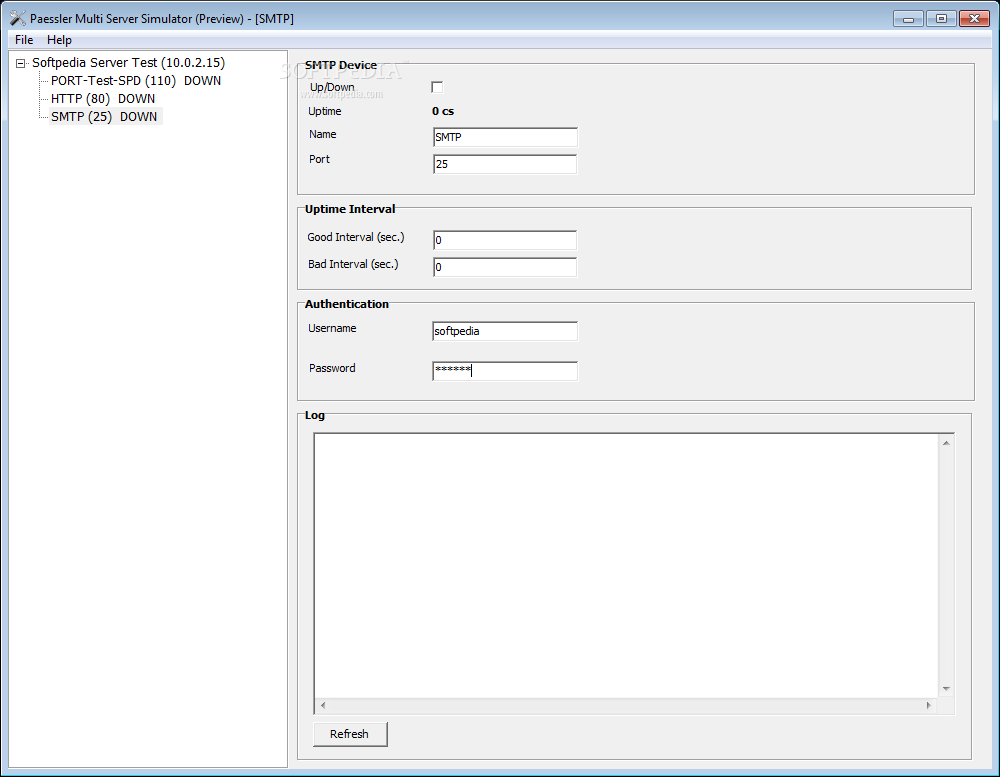Click the application icon in title bar
This screenshot has height=777, width=1000.
point(18,18)
